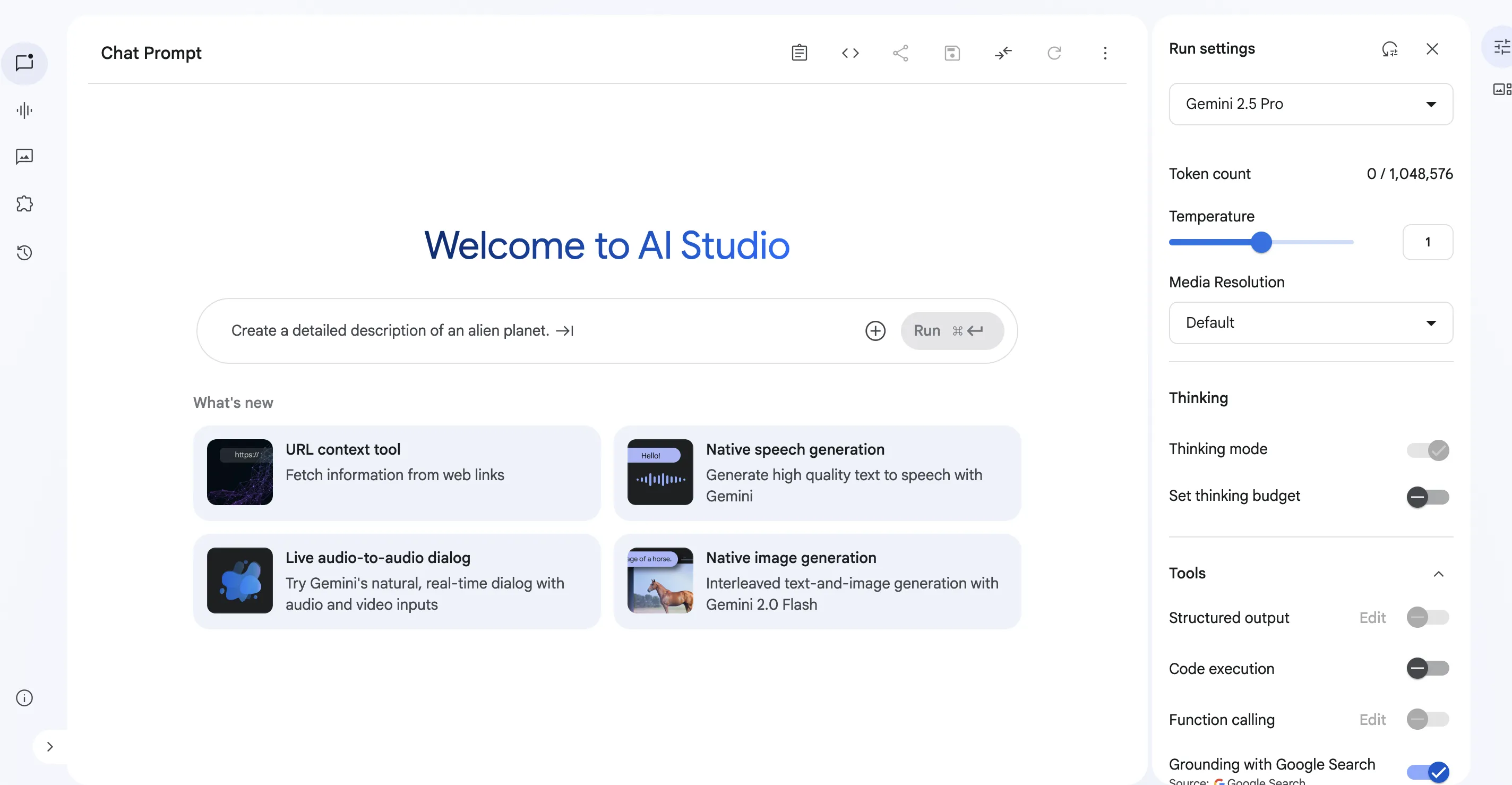Select the Stream audio icon in the sidebar
Image resolution: width=1512 pixels, height=785 pixels.
point(24,110)
